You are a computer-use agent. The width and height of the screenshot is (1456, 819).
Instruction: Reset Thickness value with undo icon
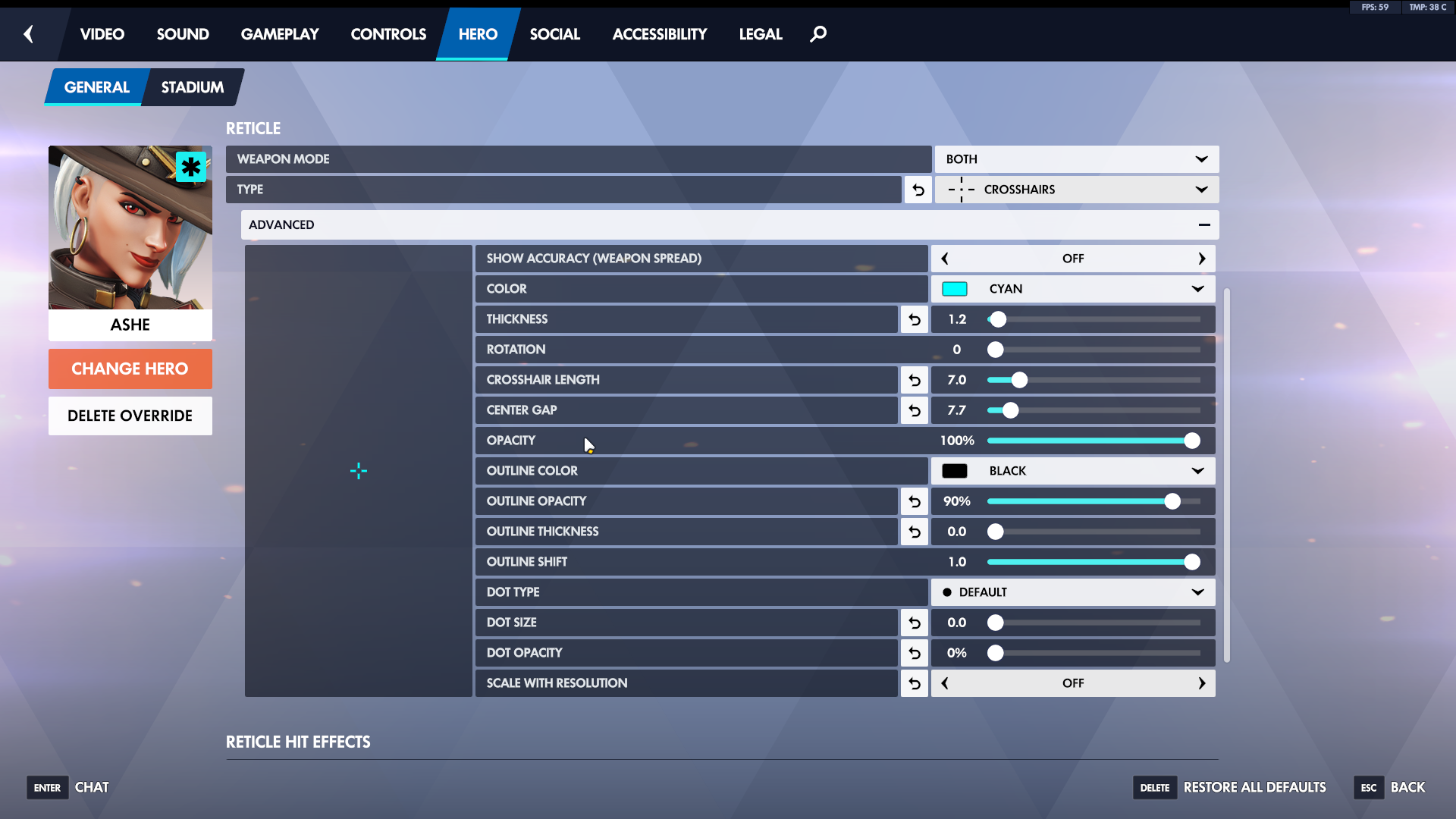tap(915, 319)
